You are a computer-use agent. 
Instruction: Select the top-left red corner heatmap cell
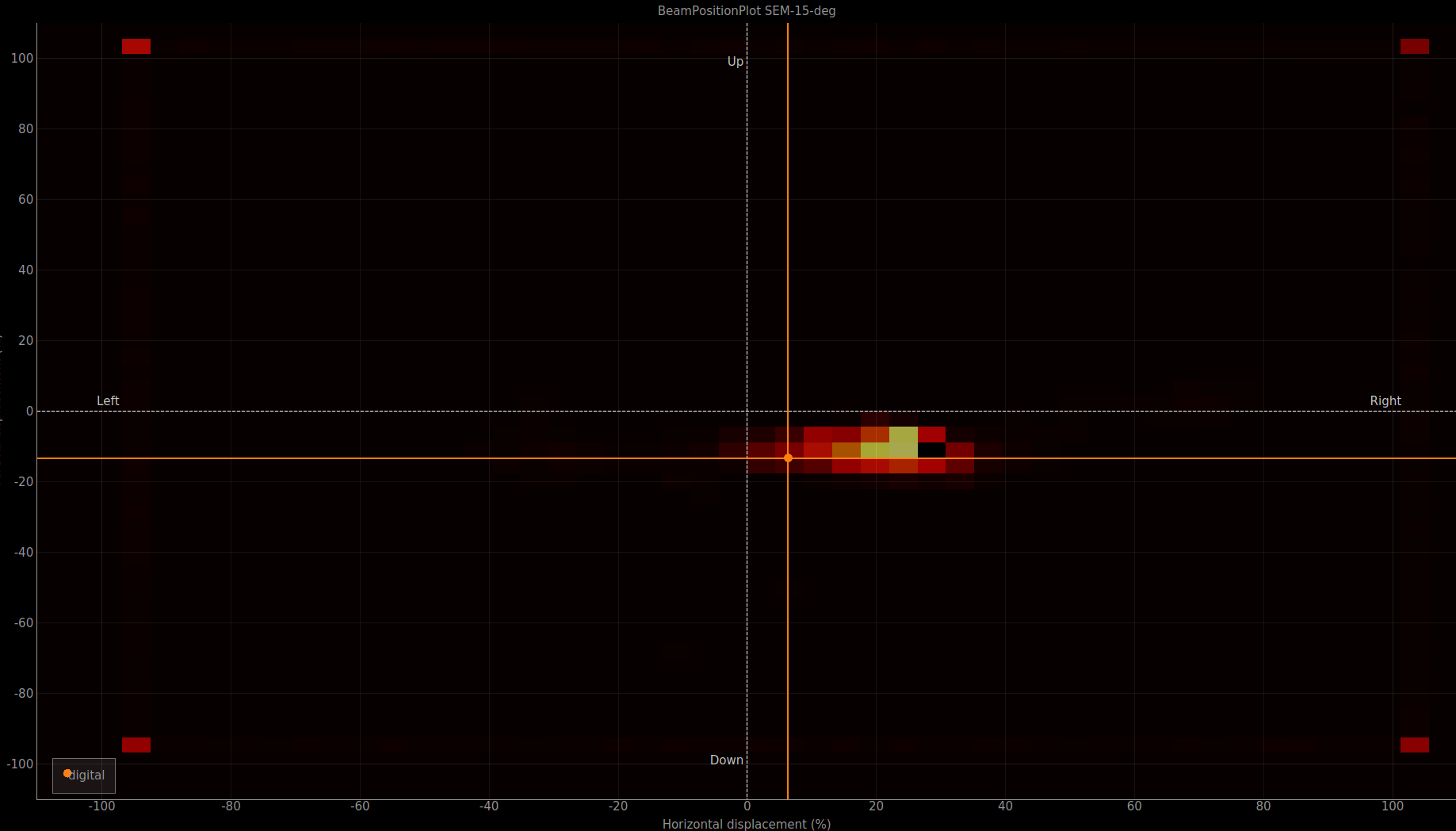point(136,46)
